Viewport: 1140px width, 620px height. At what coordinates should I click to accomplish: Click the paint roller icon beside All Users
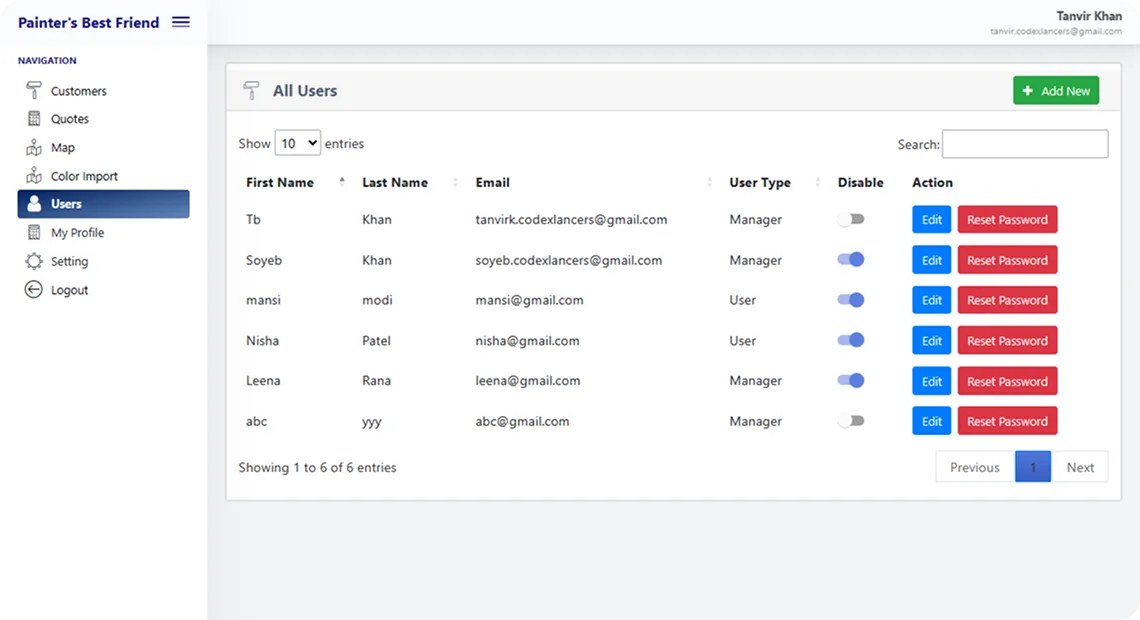(x=251, y=90)
